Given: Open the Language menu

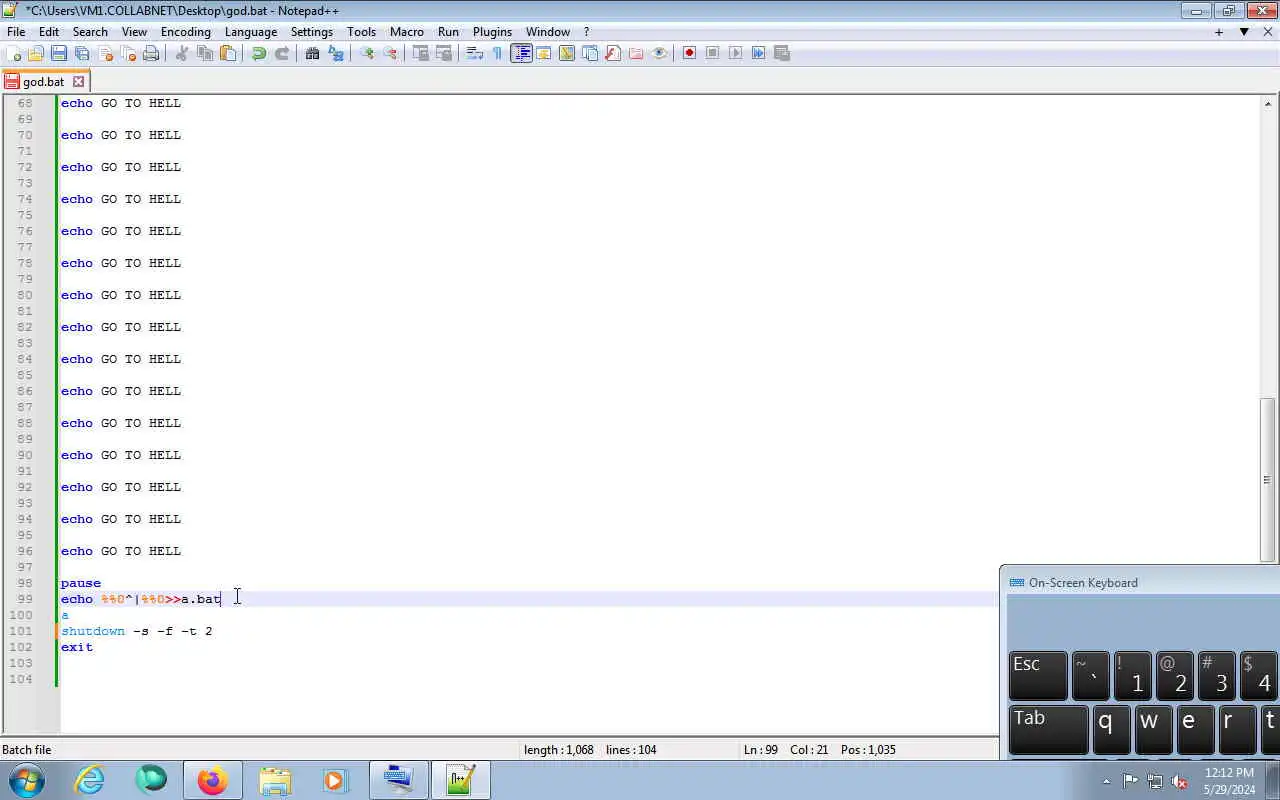Looking at the screenshot, I should pyautogui.click(x=251, y=32).
